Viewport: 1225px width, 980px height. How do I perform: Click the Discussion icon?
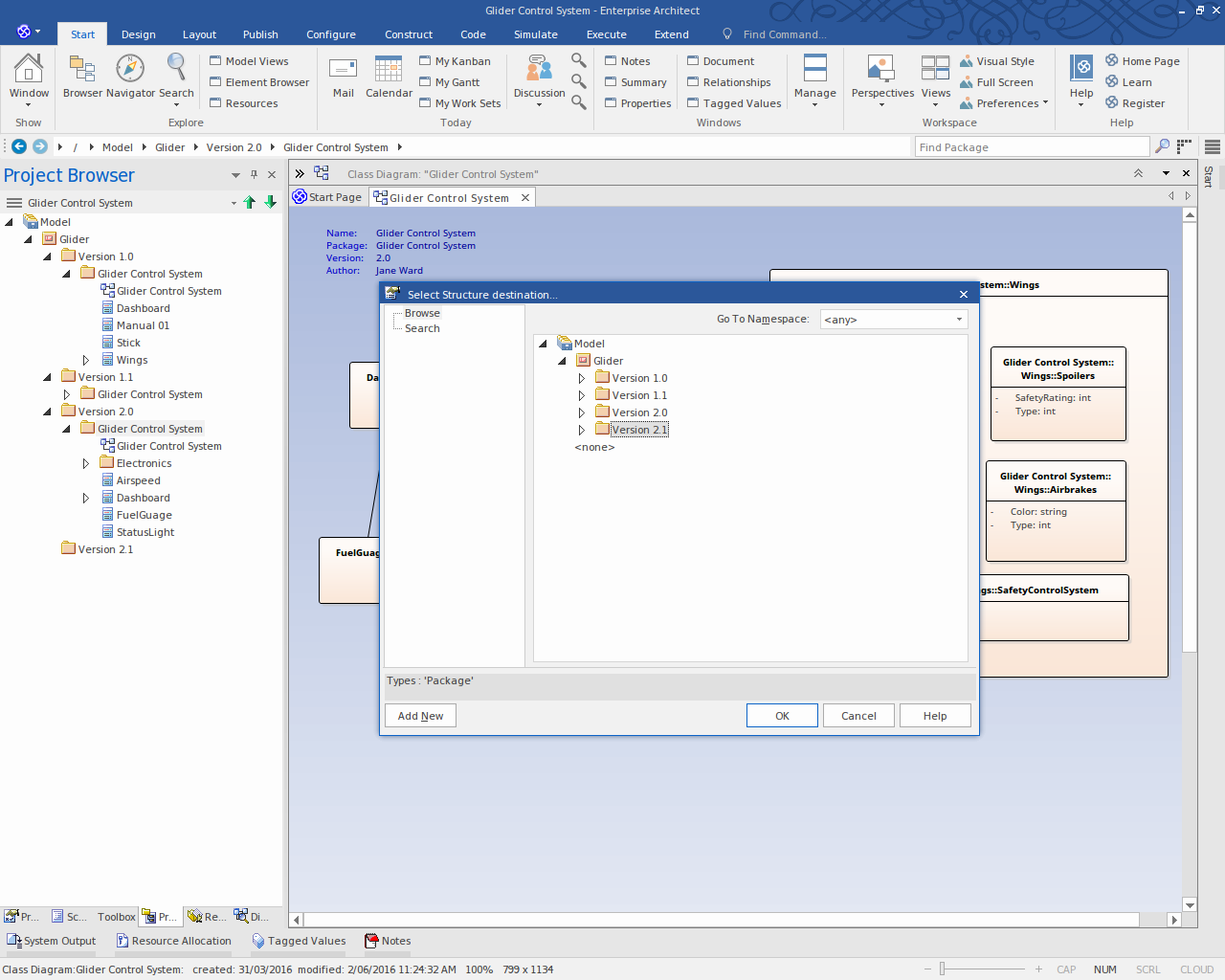(x=539, y=70)
